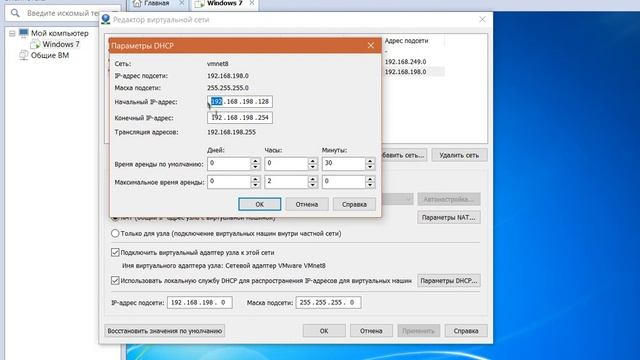Viewport: 640px width, 360px height.
Task: Increase default lease minutes with up arrow
Action: coord(370,161)
